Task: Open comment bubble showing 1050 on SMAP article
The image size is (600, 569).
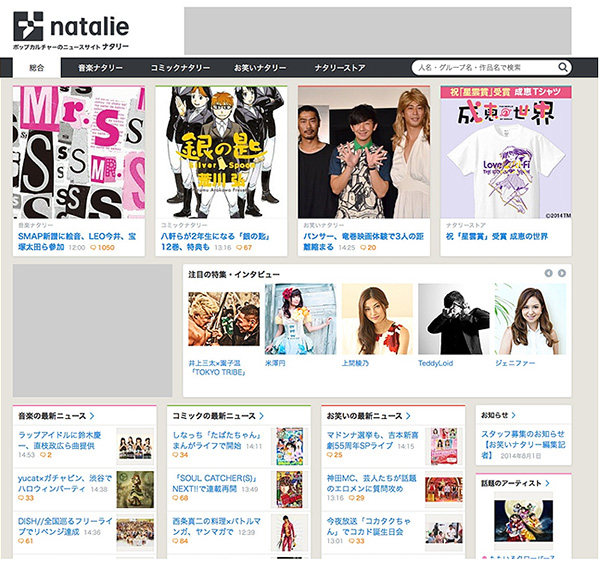Action: tap(102, 248)
